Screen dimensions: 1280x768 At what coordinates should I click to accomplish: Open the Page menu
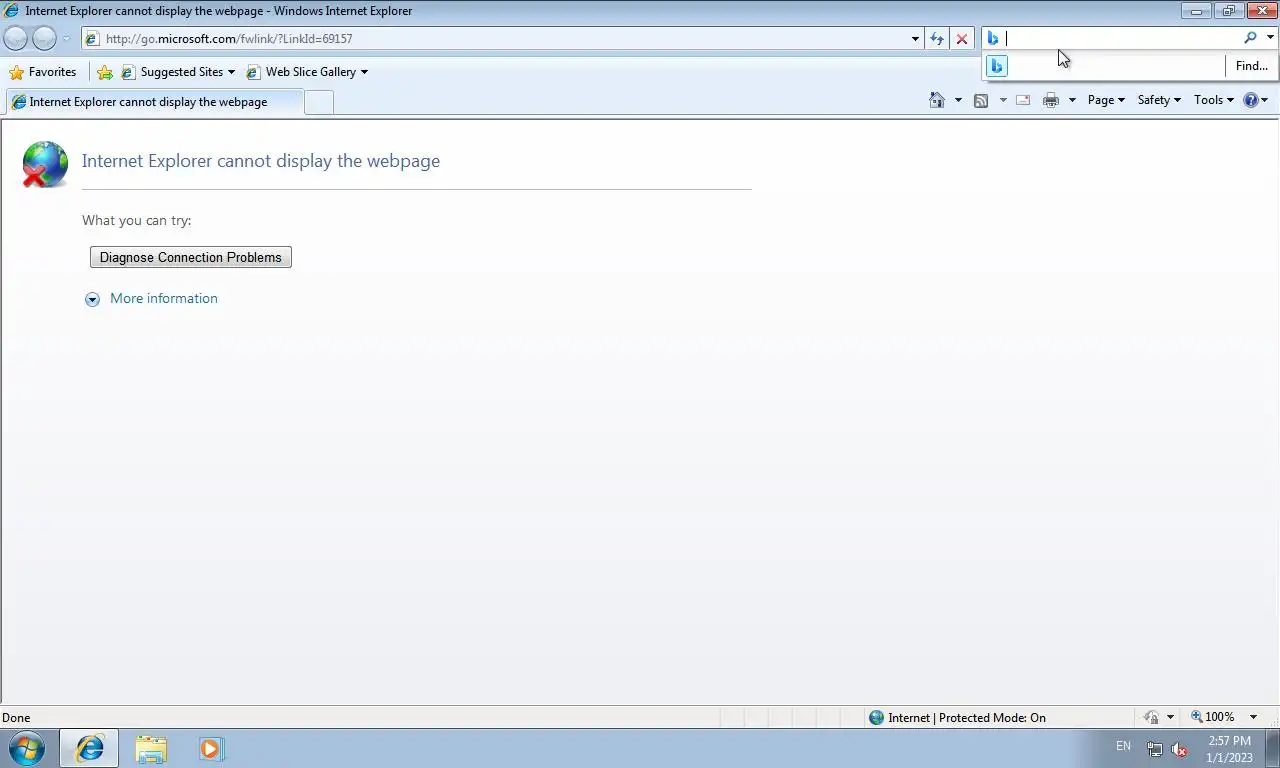(1106, 100)
